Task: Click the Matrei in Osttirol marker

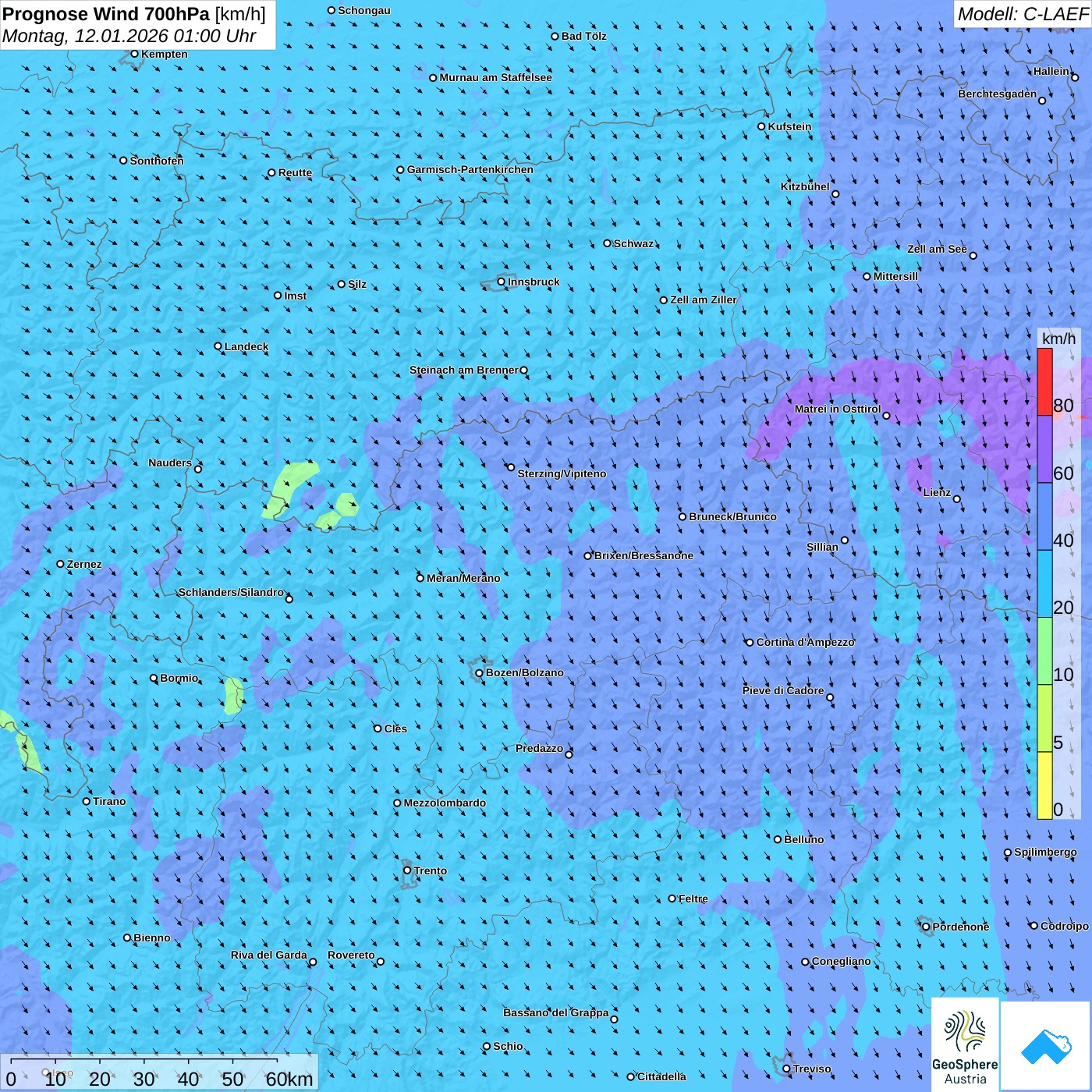Action: click(x=886, y=416)
